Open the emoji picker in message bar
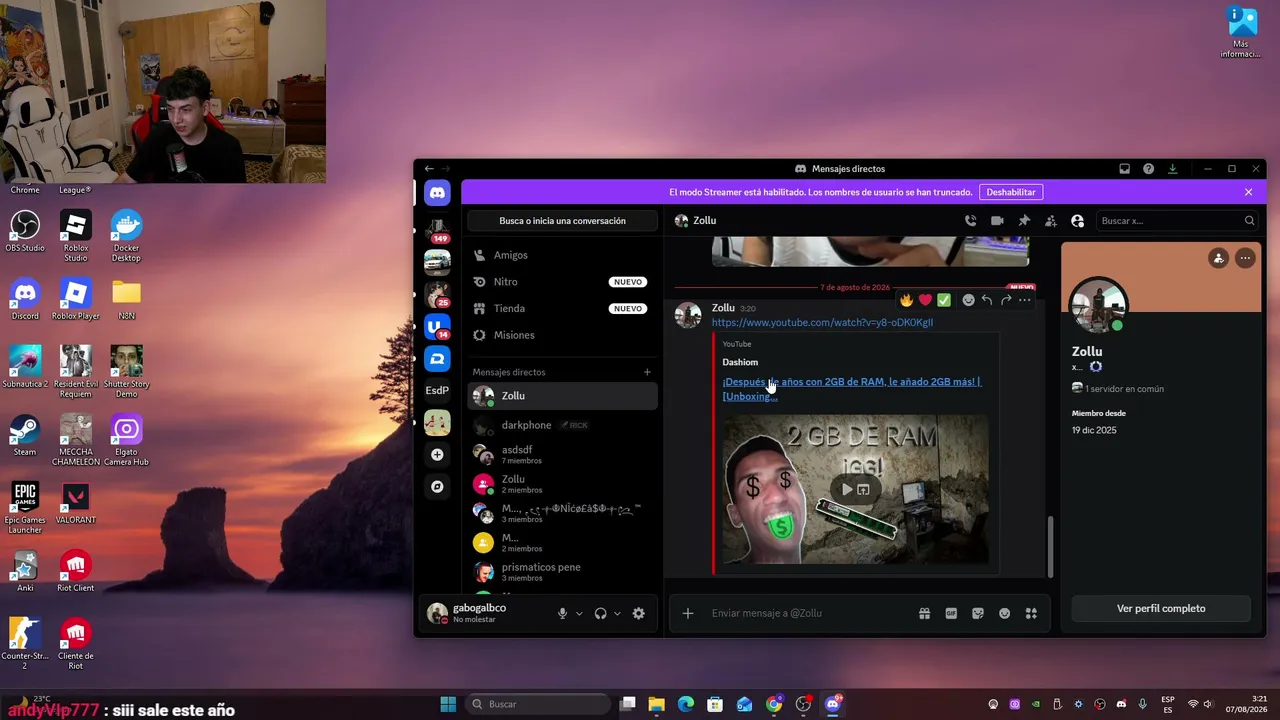The width and height of the screenshot is (1280, 720). 1005,614
